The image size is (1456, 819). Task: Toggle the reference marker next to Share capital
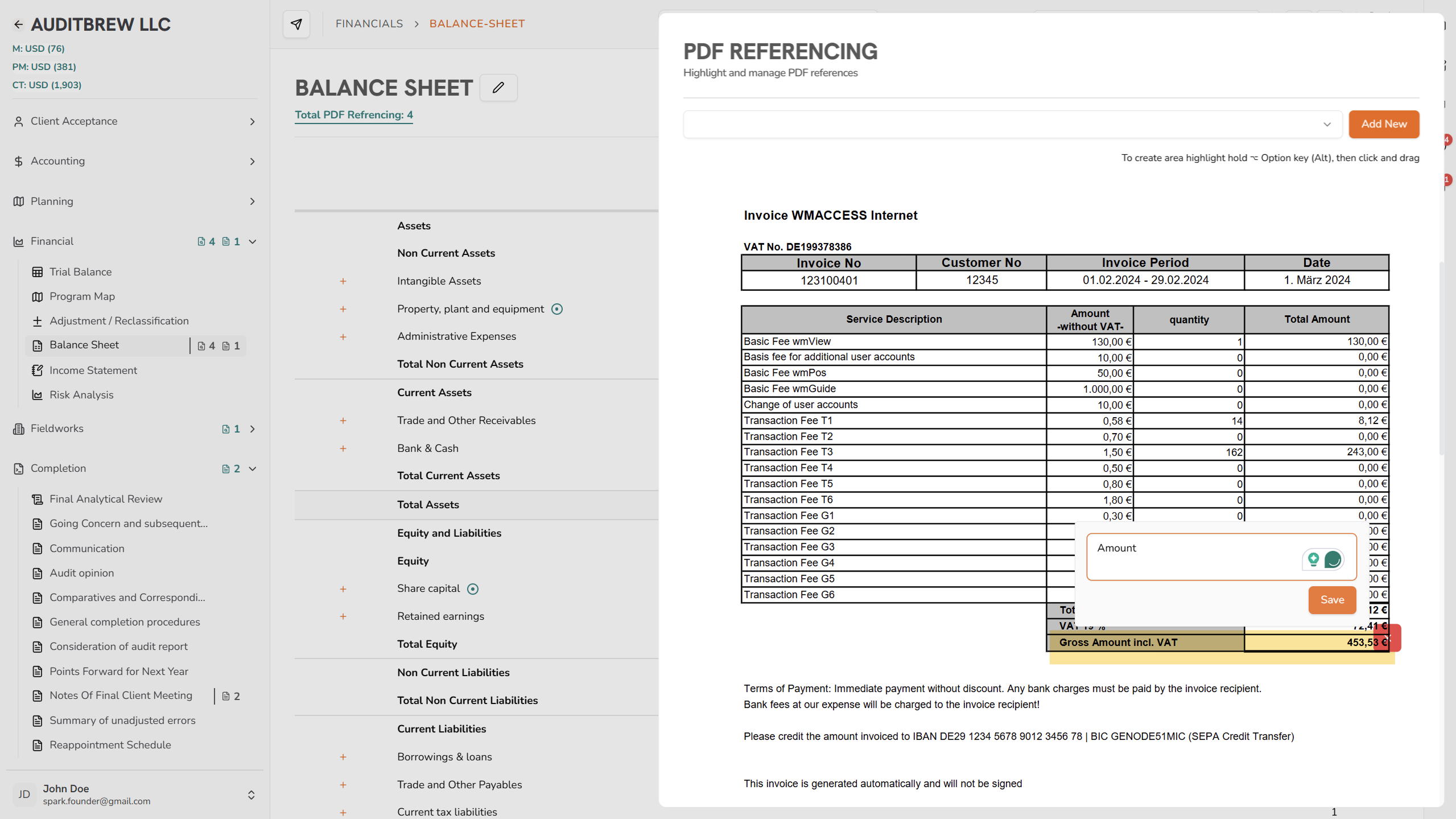(473, 588)
